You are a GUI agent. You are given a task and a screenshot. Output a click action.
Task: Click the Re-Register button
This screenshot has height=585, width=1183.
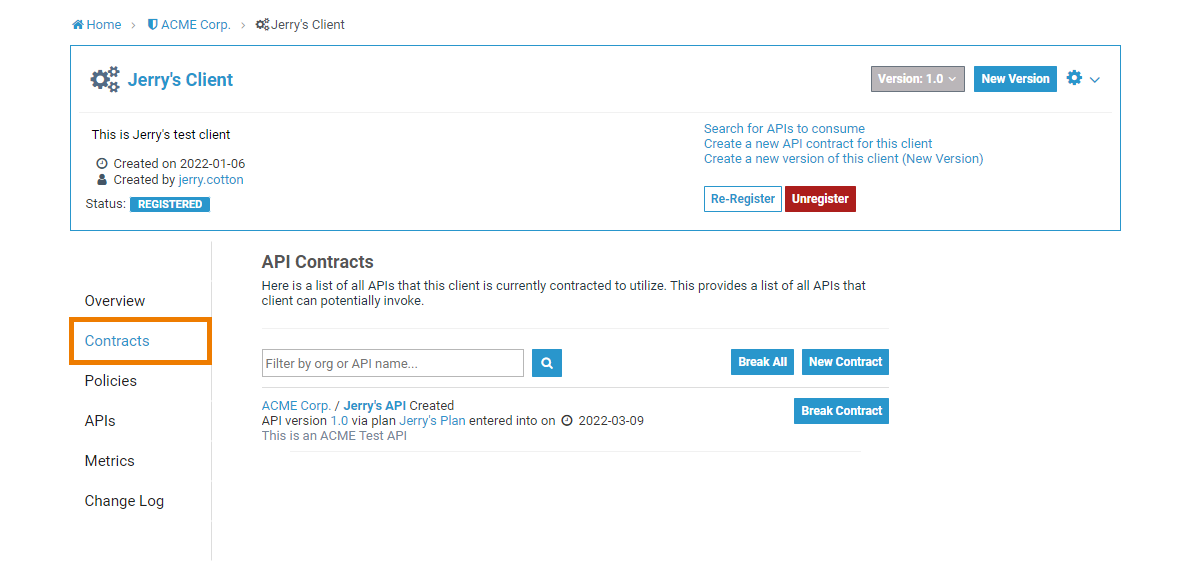pos(742,199)
